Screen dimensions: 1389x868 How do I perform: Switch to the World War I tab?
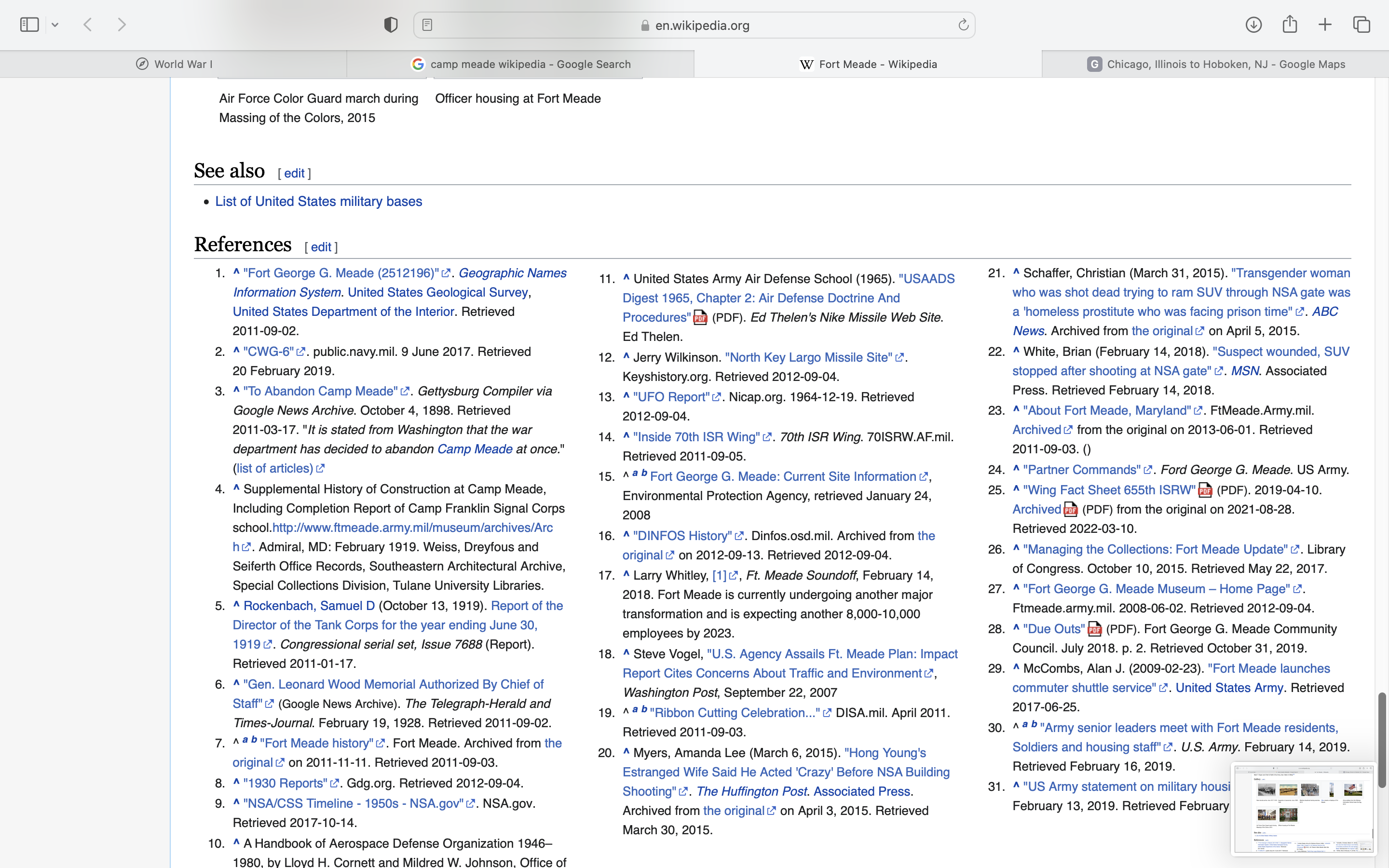173,64
